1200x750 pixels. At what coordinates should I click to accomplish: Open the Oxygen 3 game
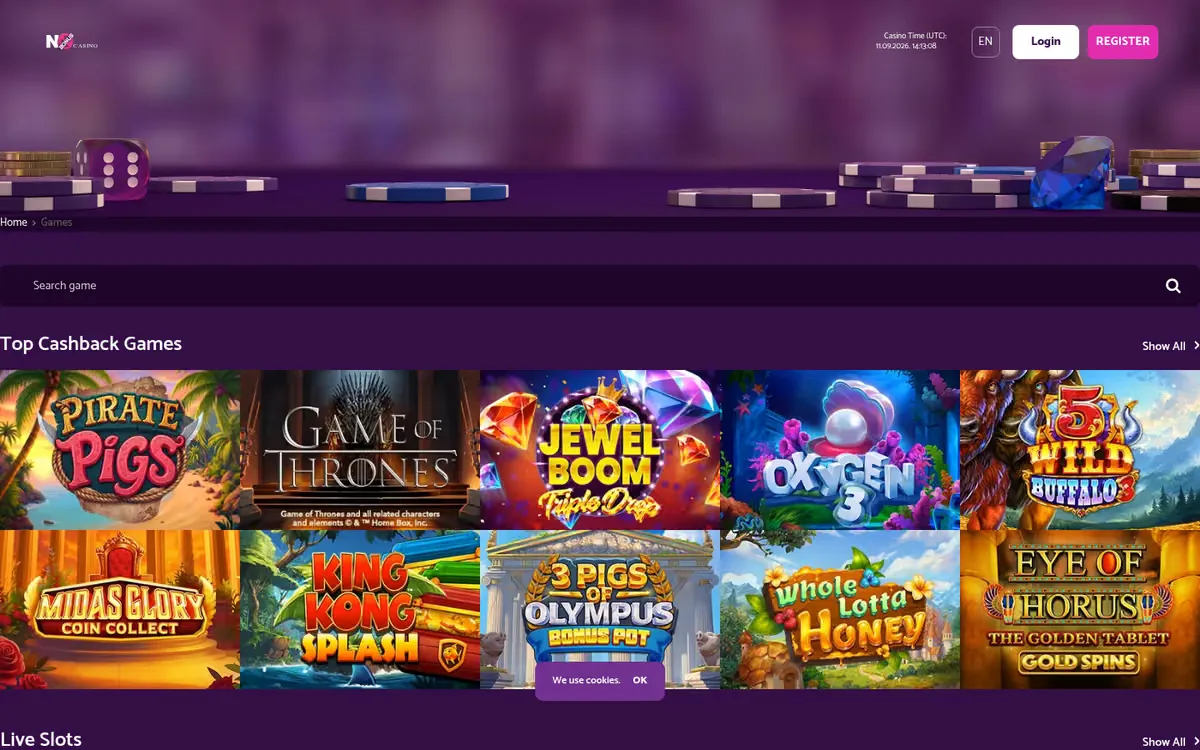pyautogui.click(x=840, y=450)
